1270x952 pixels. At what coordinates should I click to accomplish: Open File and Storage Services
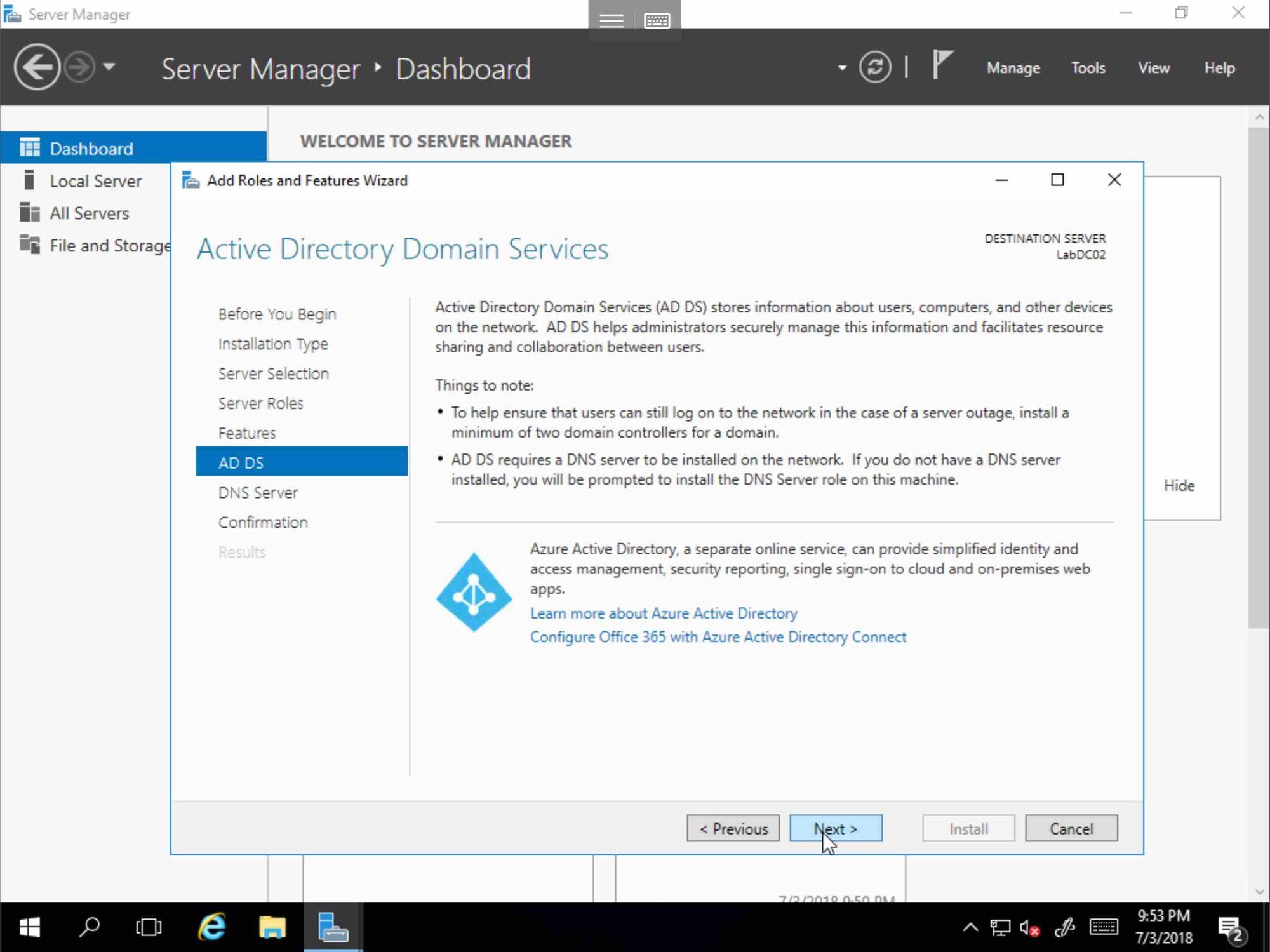pos(109,246)
